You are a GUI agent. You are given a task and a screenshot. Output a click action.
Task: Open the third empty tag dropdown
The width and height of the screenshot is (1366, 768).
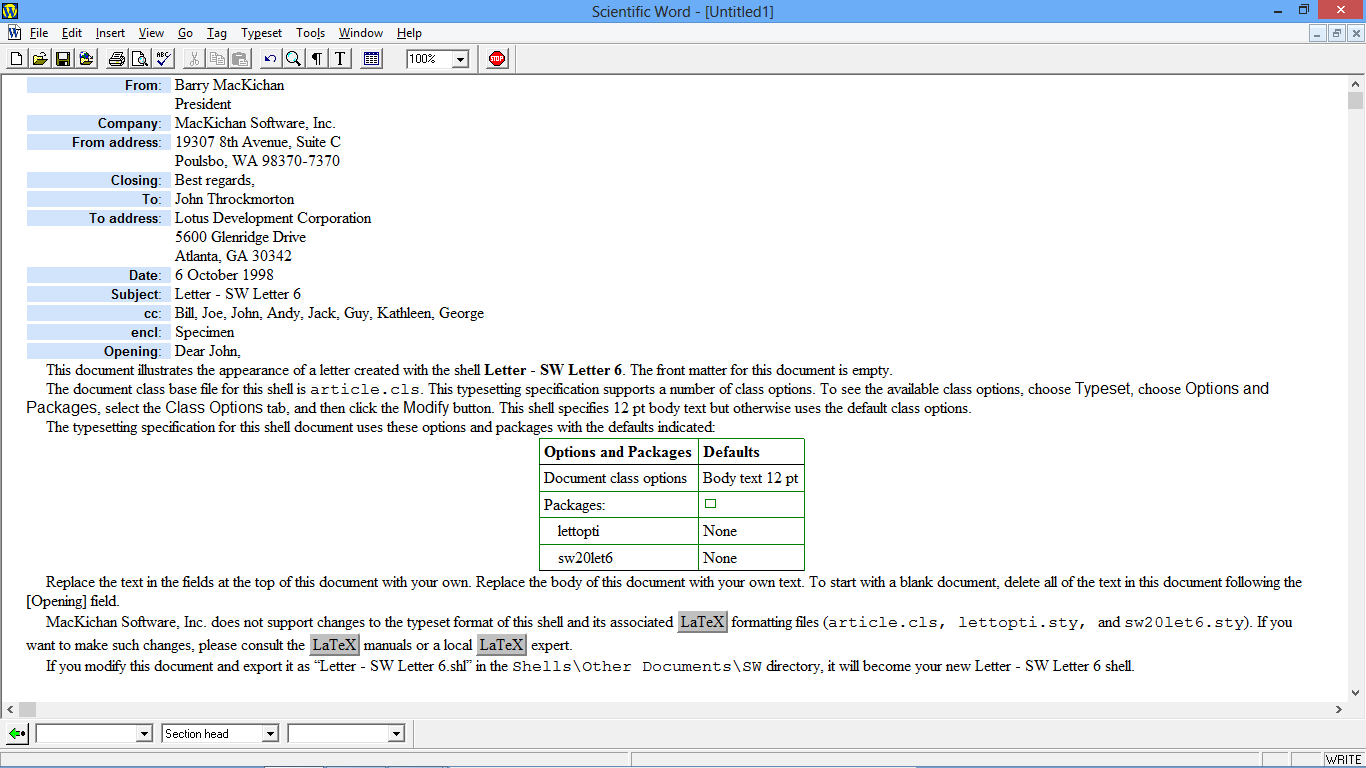click(x=396, y=734)
